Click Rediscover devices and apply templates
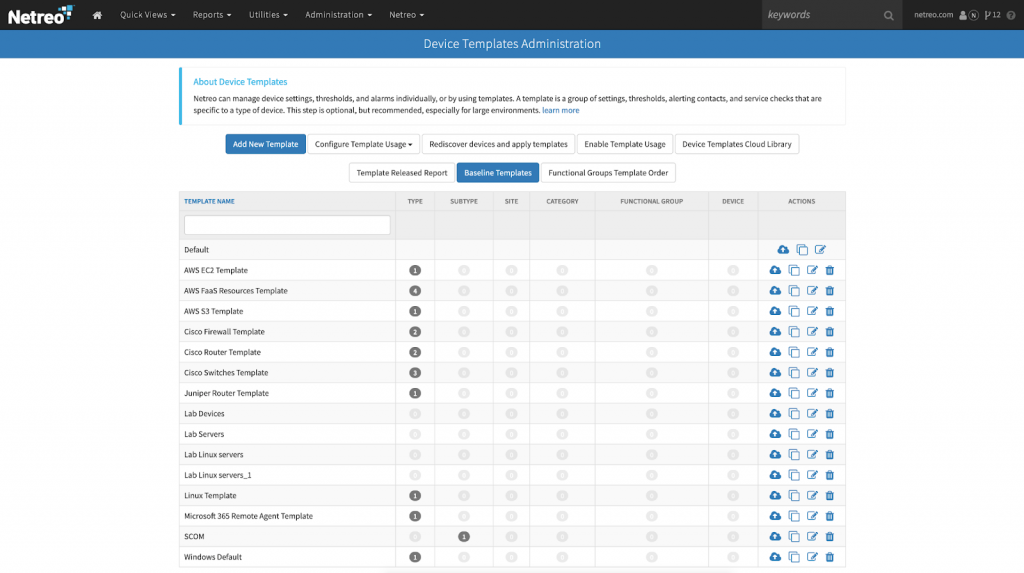Viewport: 1024px width, 573px height. [x=498, y=144]
